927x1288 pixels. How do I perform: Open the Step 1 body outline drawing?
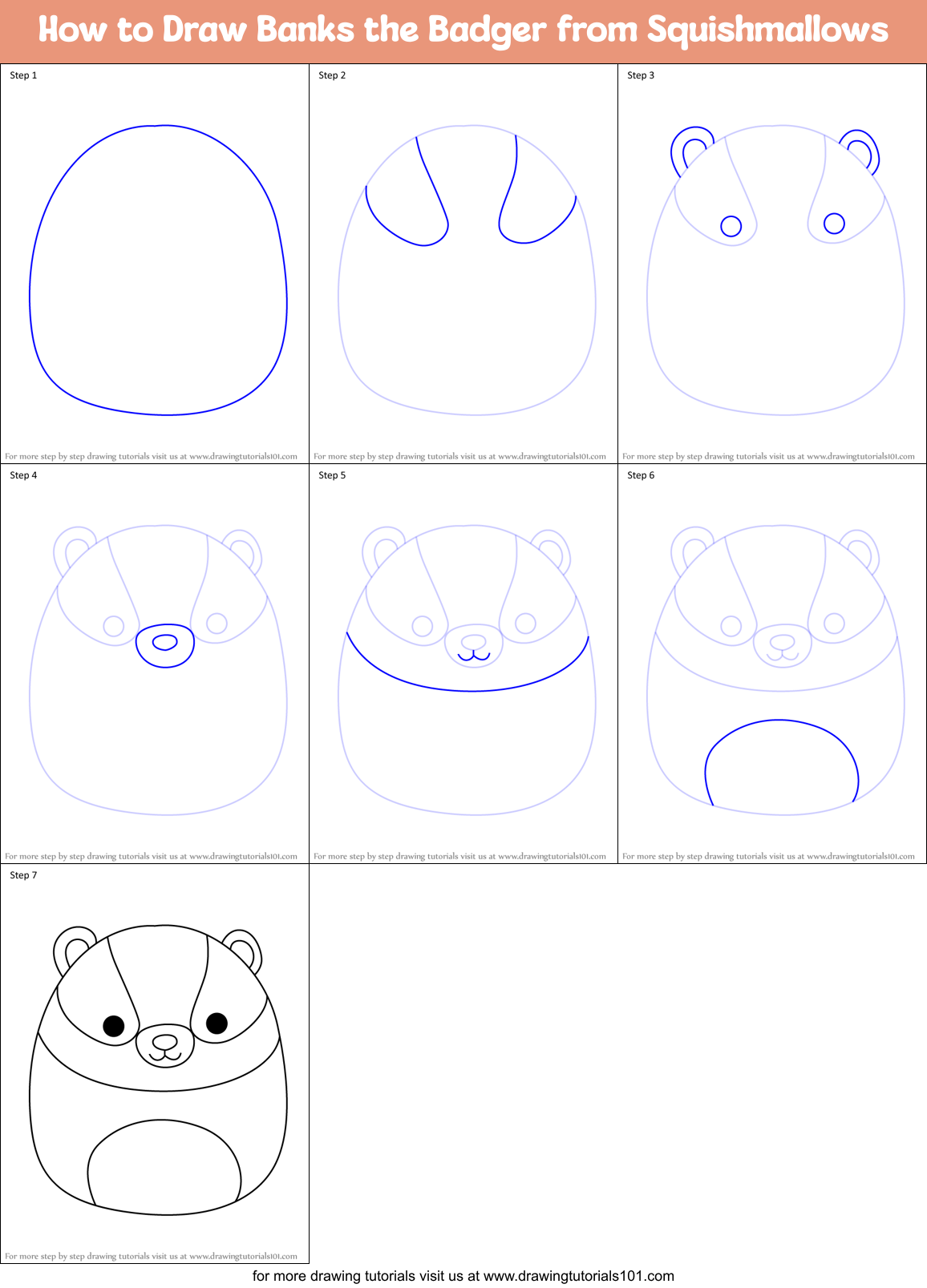(x=158, y=270)
